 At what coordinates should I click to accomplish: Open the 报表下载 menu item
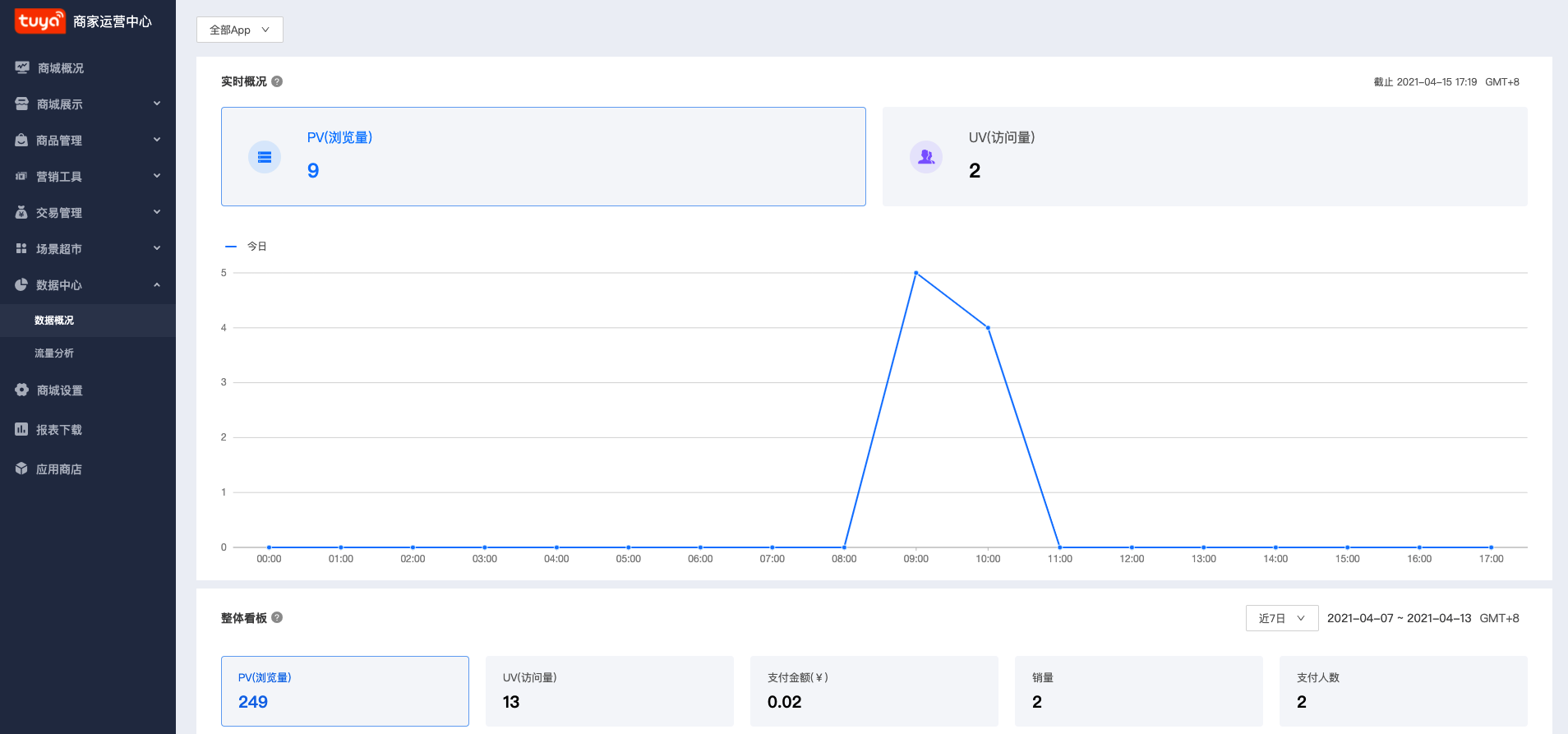click(88, 430)
